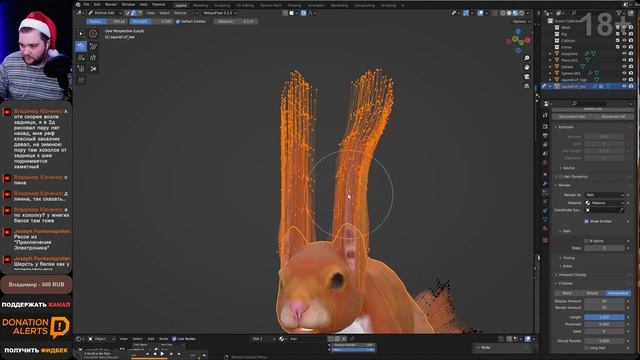Select the Comb hair tool
Viewport: 640px width, 360px height.
point(81,46)
